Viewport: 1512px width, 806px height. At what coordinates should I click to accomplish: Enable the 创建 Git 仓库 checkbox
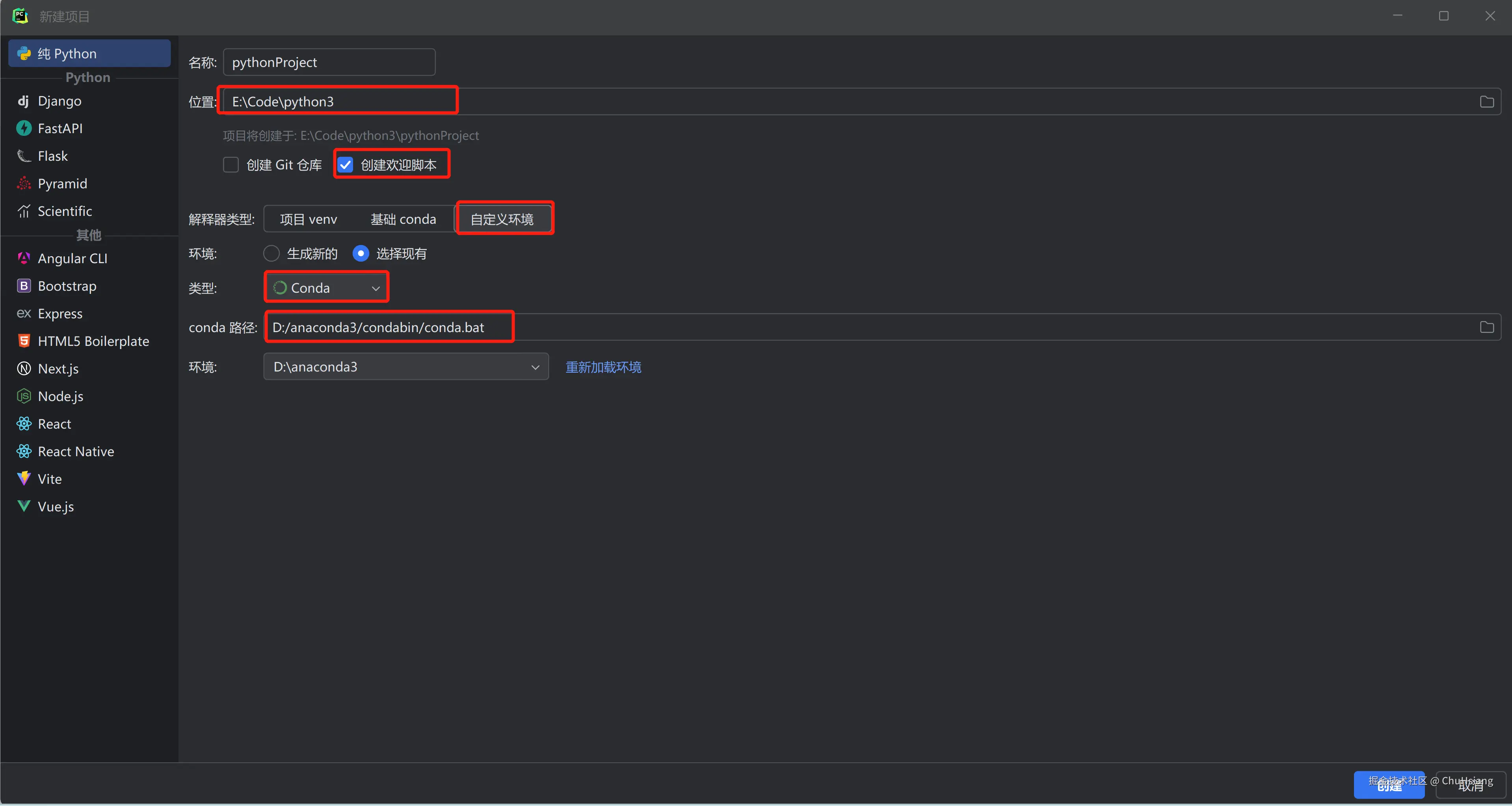point(231,165)
